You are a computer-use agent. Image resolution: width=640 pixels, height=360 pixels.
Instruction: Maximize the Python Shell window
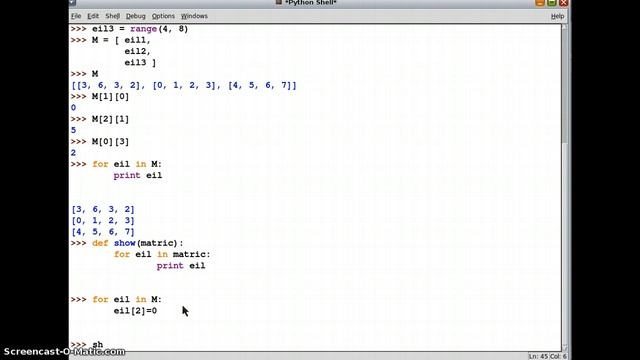tap(551, 2)
